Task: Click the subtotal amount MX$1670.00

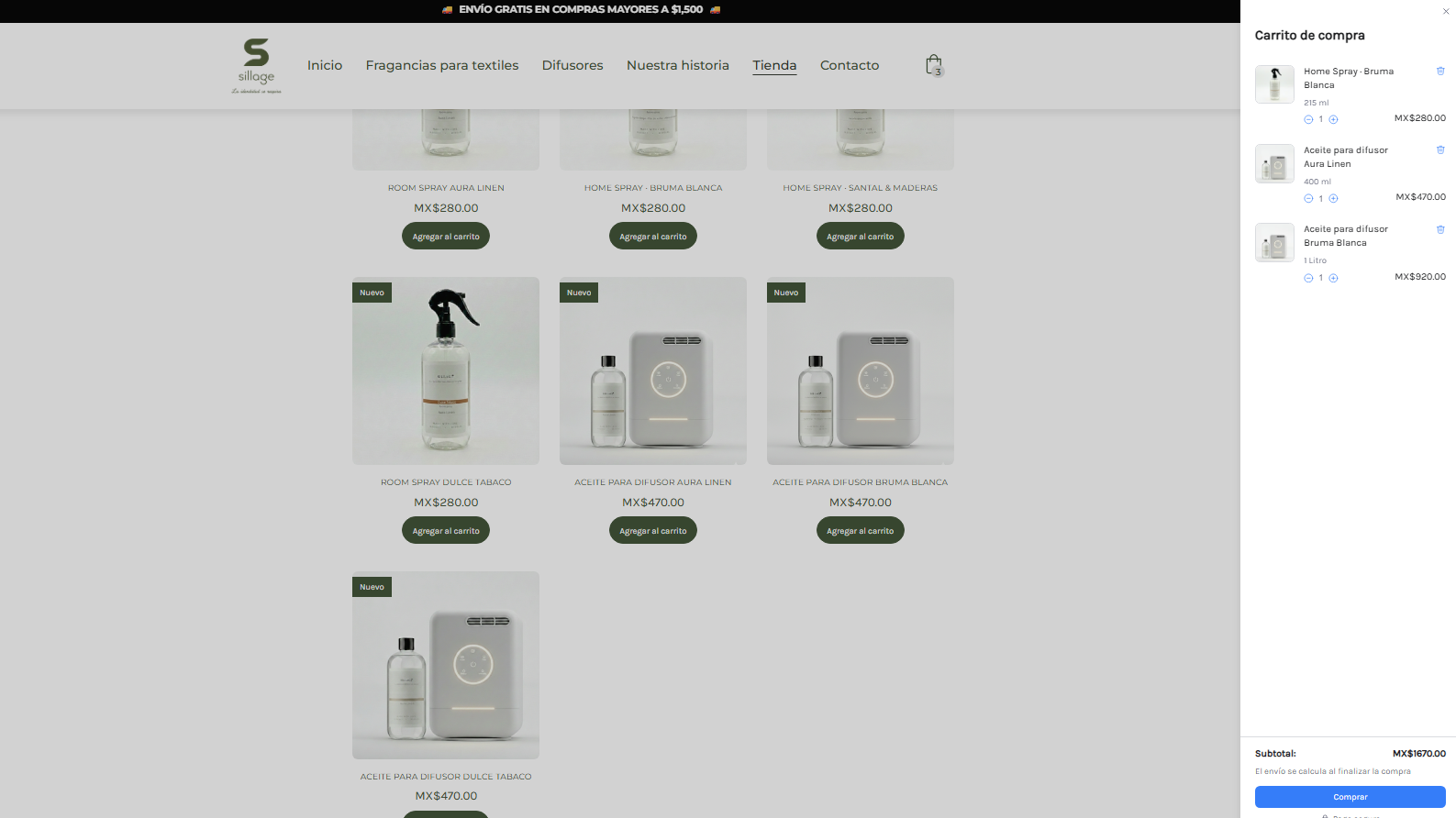Action: 1419,754
